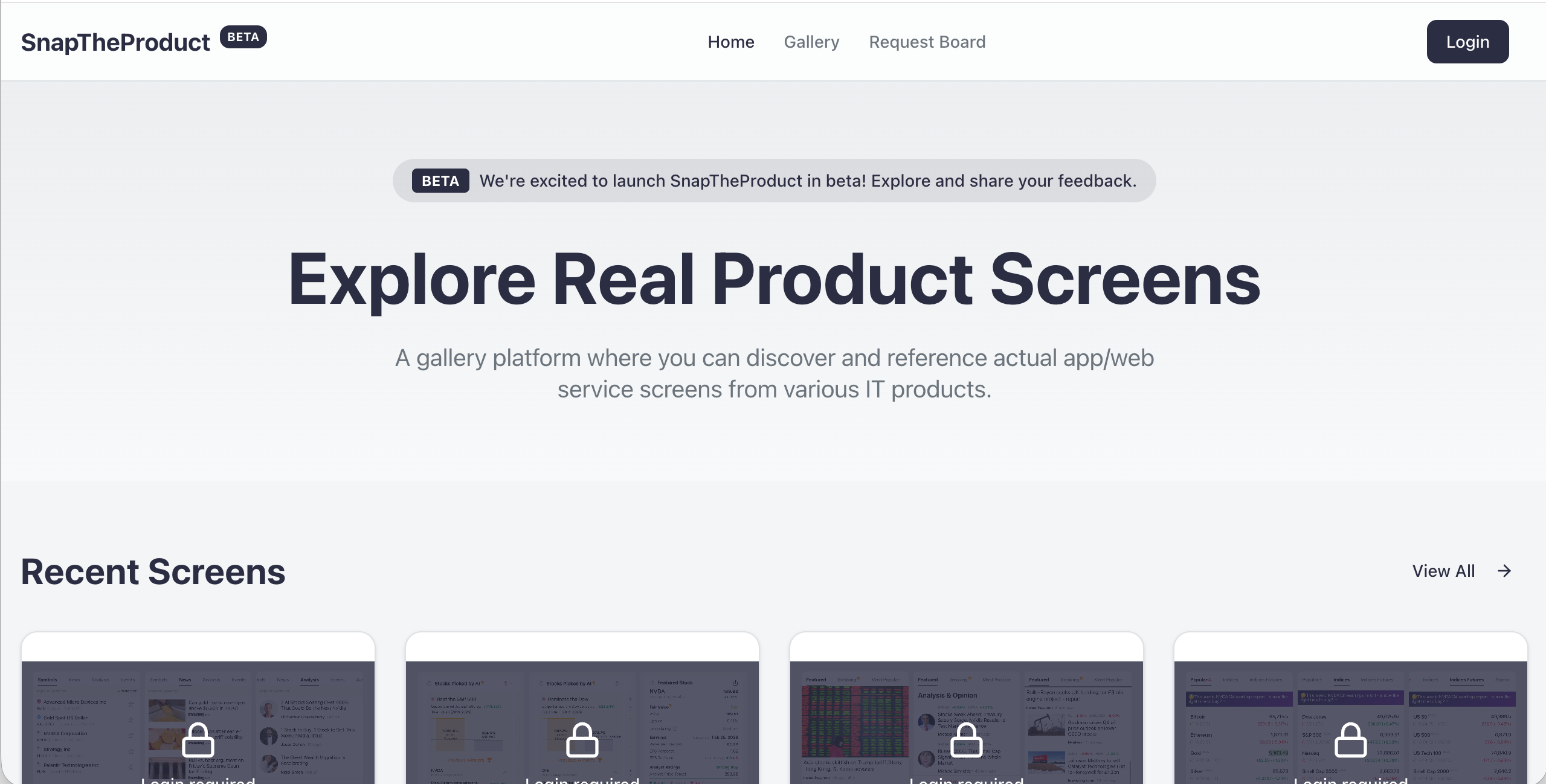Click the lock icon on the first screen card

click(x=198, y=740)
